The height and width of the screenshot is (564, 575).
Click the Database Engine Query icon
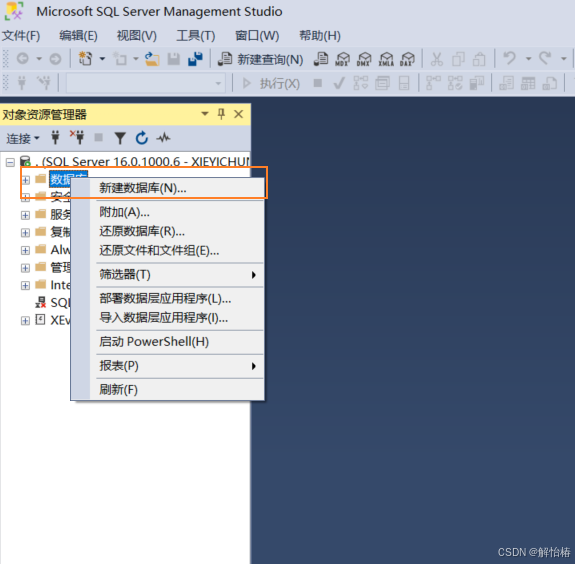pos(321,59)
